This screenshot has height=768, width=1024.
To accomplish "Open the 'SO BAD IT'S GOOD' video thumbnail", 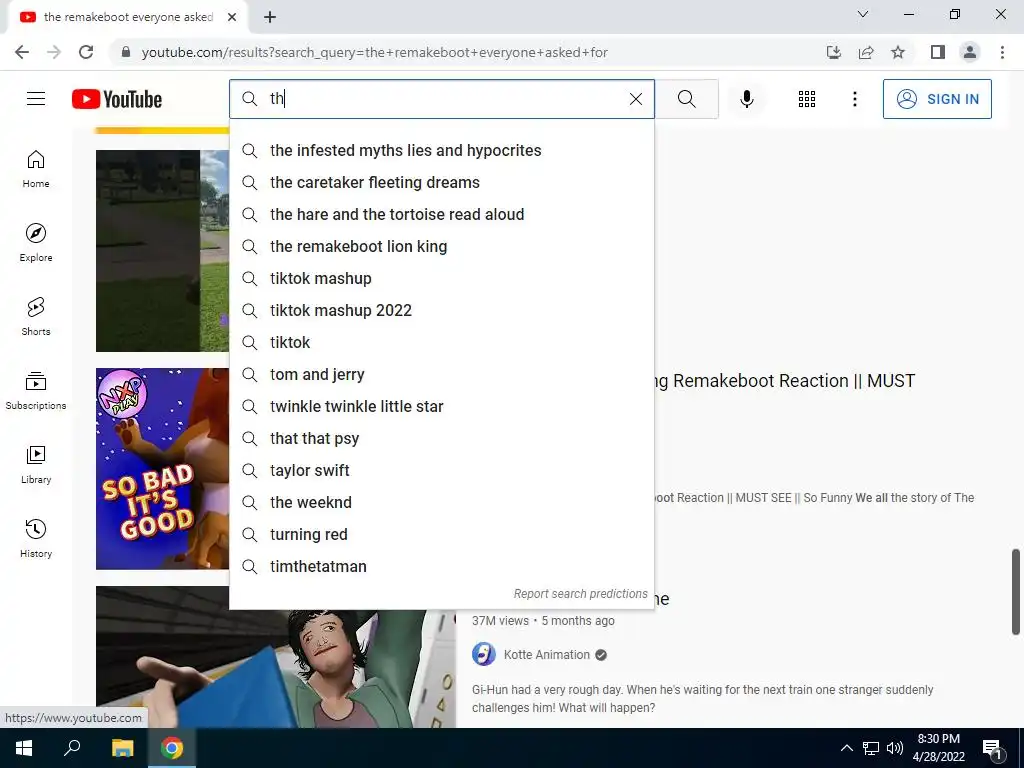I will click(x=163, y=469).
